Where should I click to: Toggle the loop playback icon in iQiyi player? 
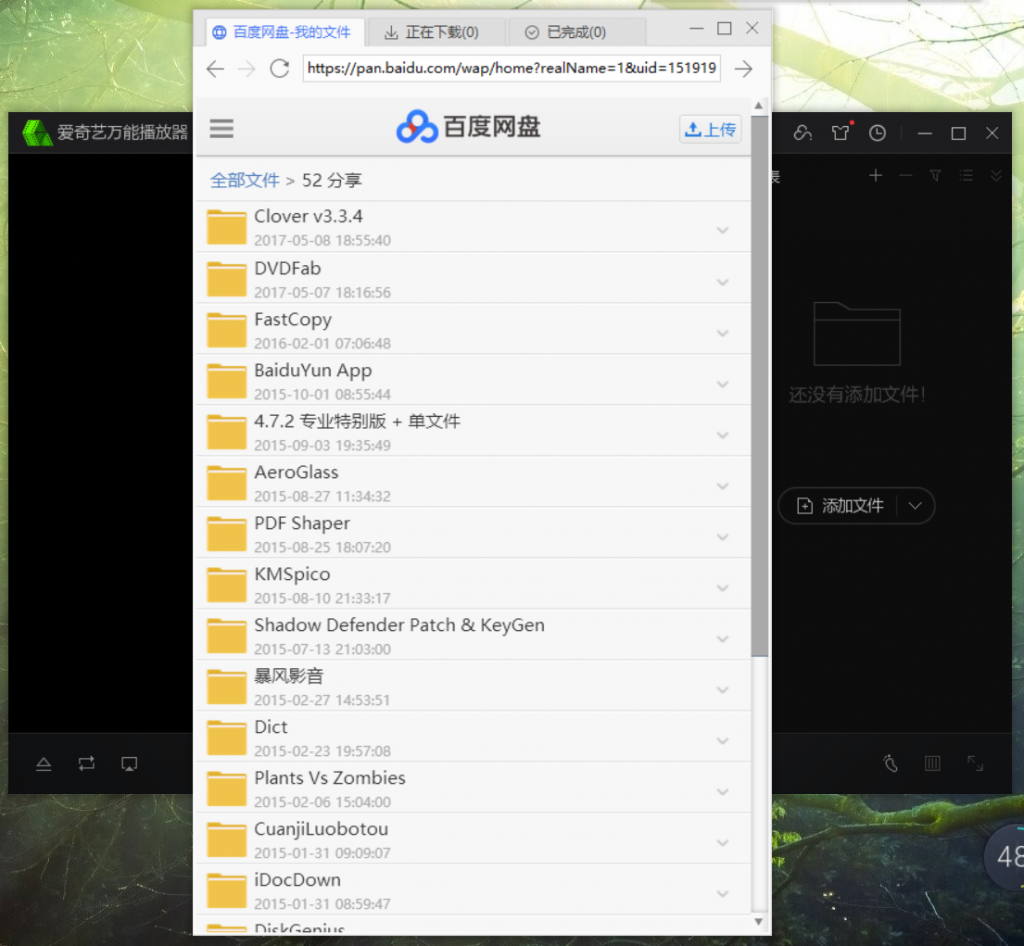[86, 763]
